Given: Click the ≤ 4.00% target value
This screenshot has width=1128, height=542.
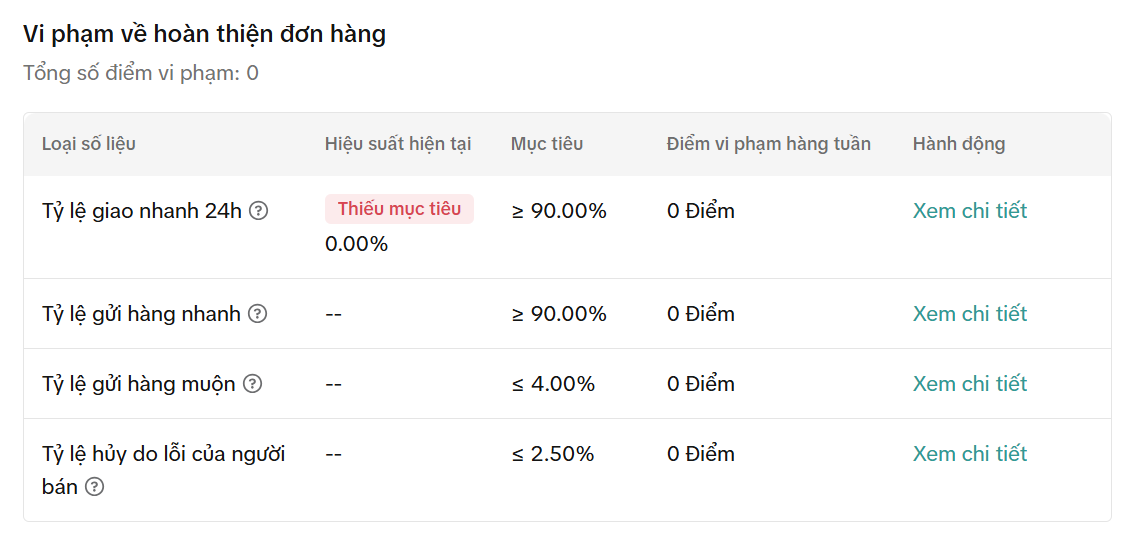Looking at the screenshot, I should coord(553,384).
